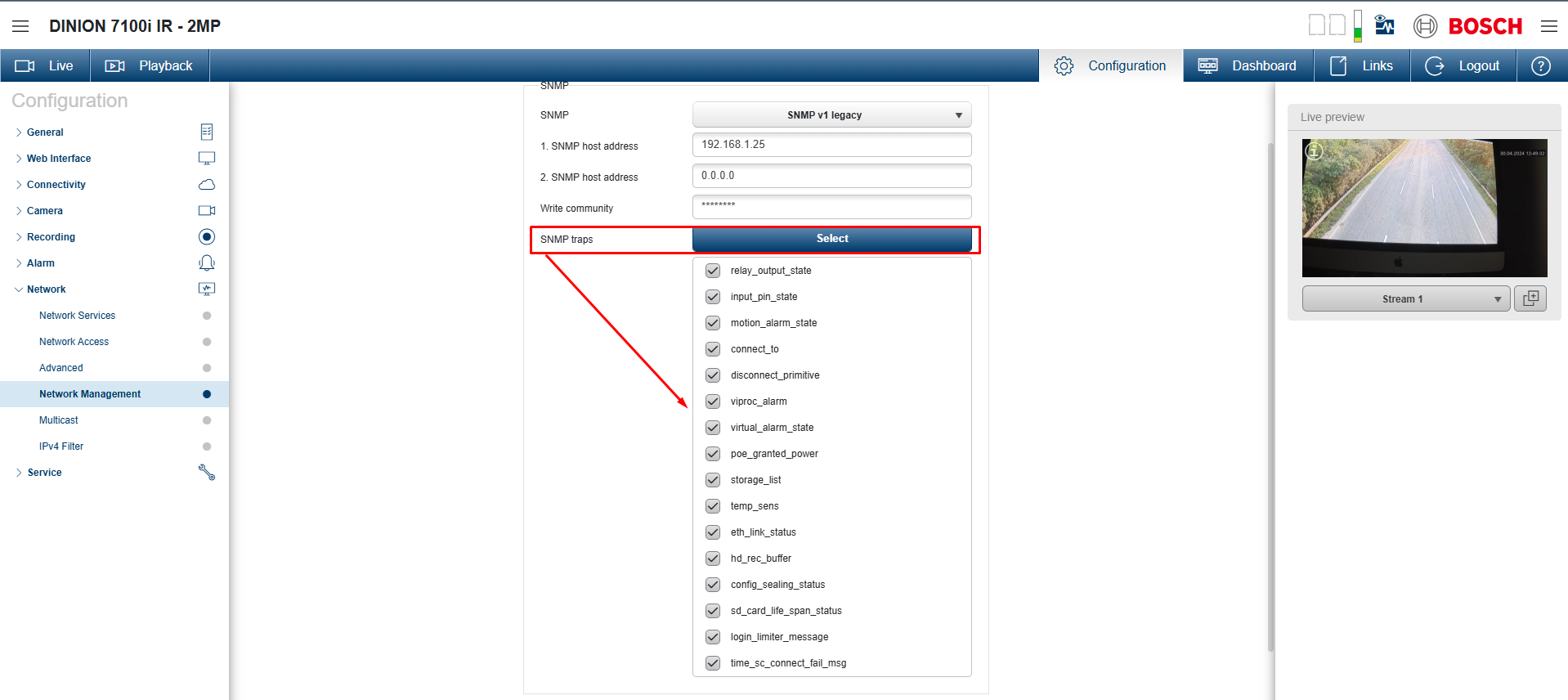Image resolution: width=1568 pixels, height=700 pixels.
Task: Click the Service wrench icon
Action: pyautogui.click(x=207, y=473)
